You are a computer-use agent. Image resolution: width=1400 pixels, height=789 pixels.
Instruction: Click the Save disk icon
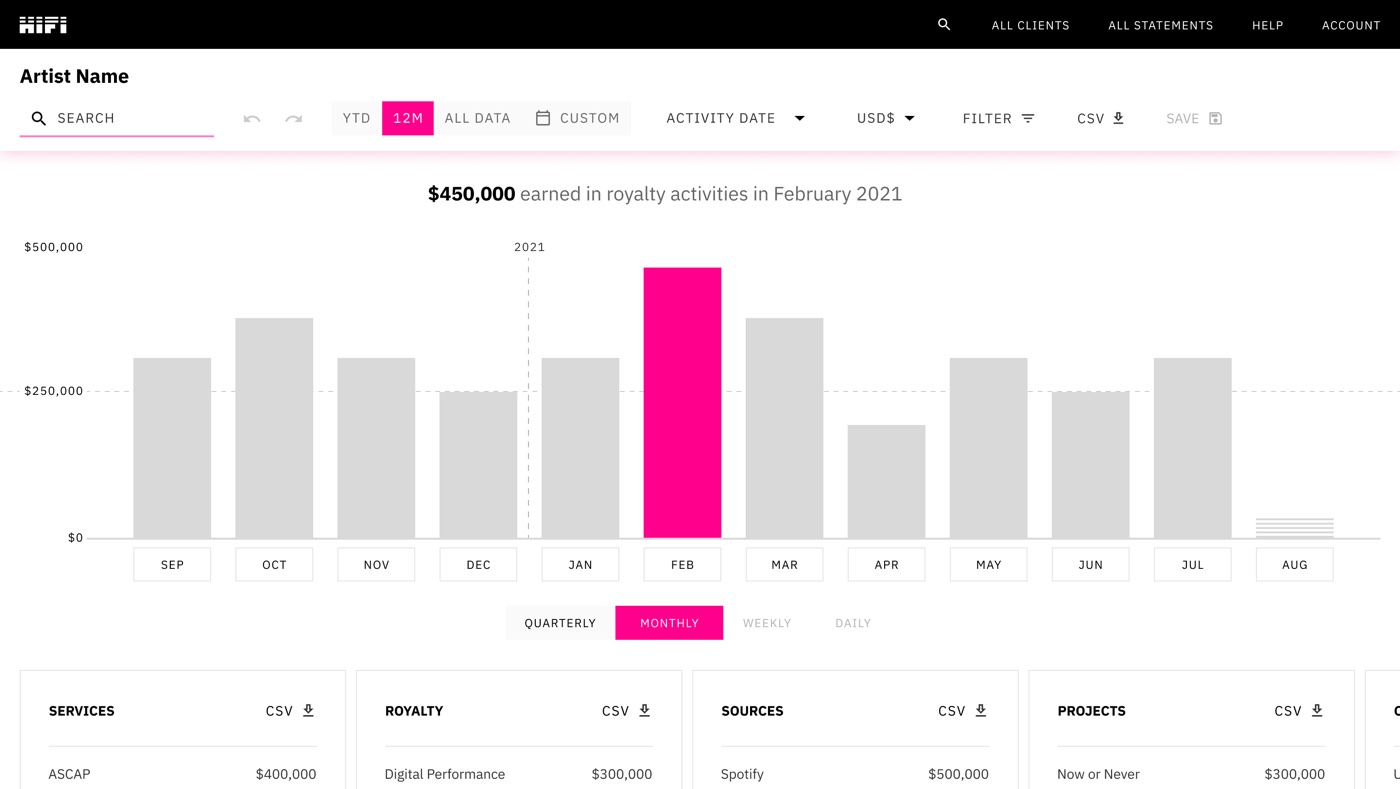click(x=1216, y=118)
